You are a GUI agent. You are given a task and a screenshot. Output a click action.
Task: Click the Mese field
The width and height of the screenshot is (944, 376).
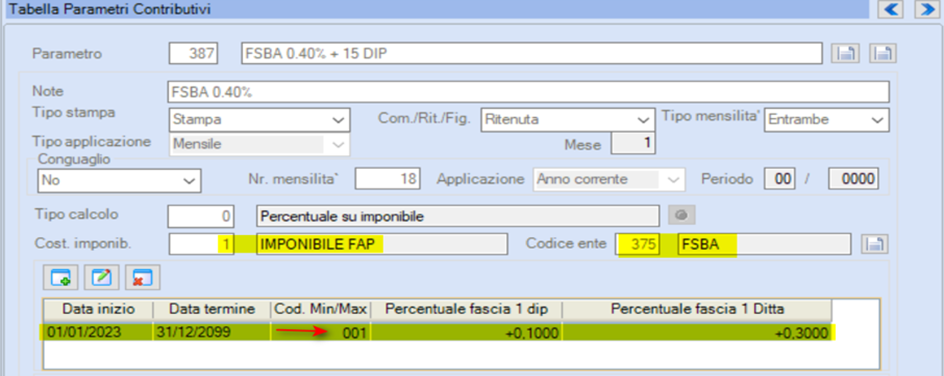click(633, 144)
